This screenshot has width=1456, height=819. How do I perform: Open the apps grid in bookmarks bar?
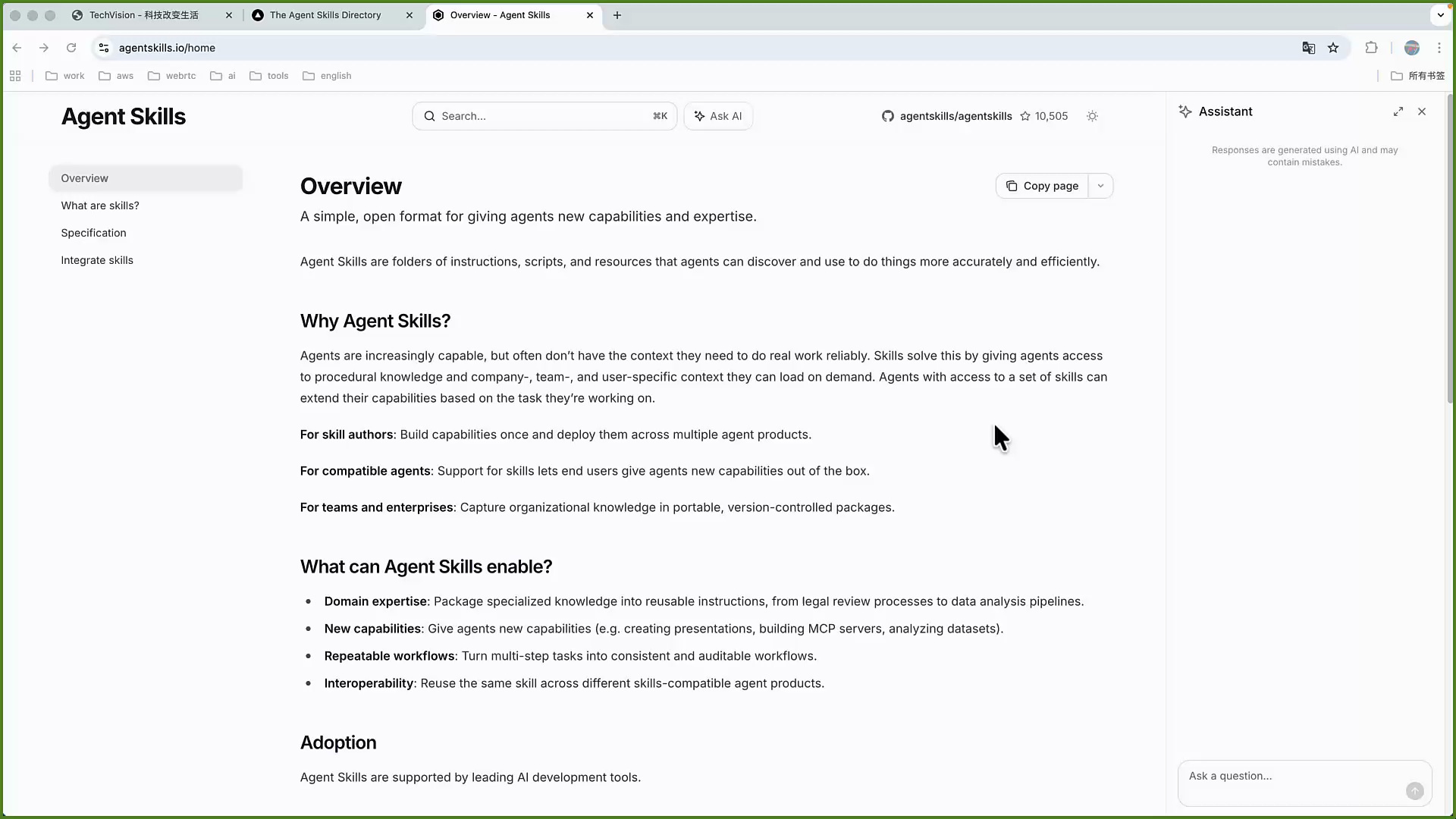(x=15, y=76)
